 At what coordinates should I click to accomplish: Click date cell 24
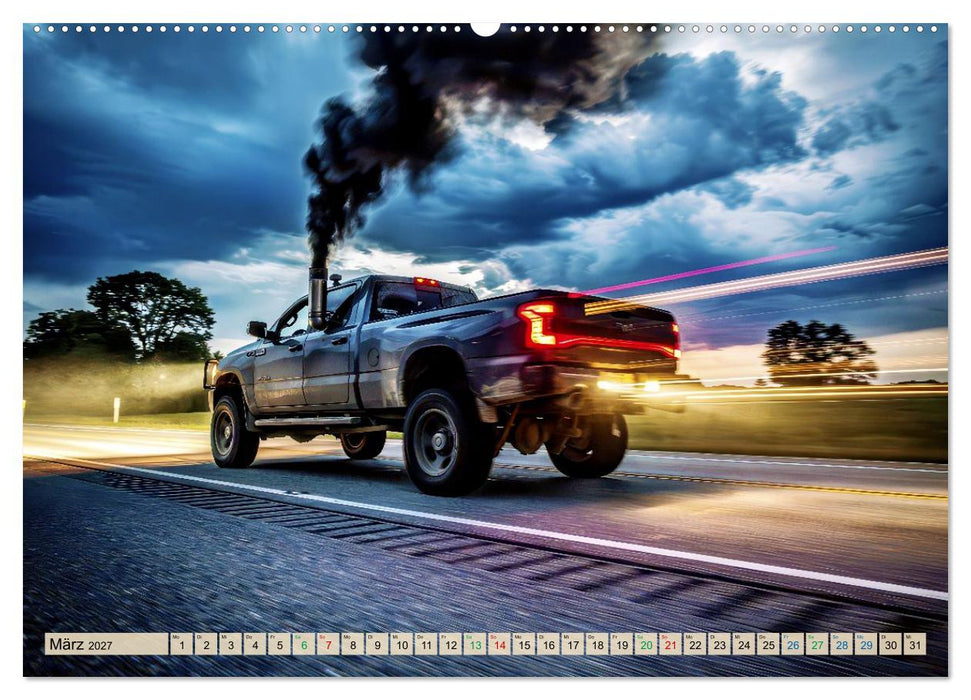[744, 644]
